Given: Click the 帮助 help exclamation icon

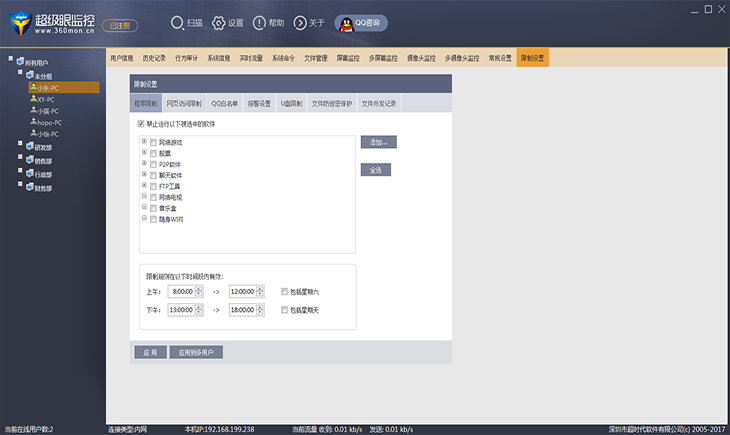Looking at the screenshot, I should (259, 22).
